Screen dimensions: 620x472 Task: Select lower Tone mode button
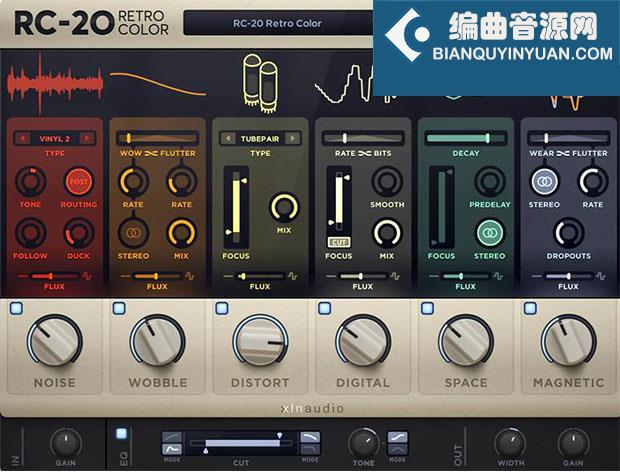tap(397, 449)
